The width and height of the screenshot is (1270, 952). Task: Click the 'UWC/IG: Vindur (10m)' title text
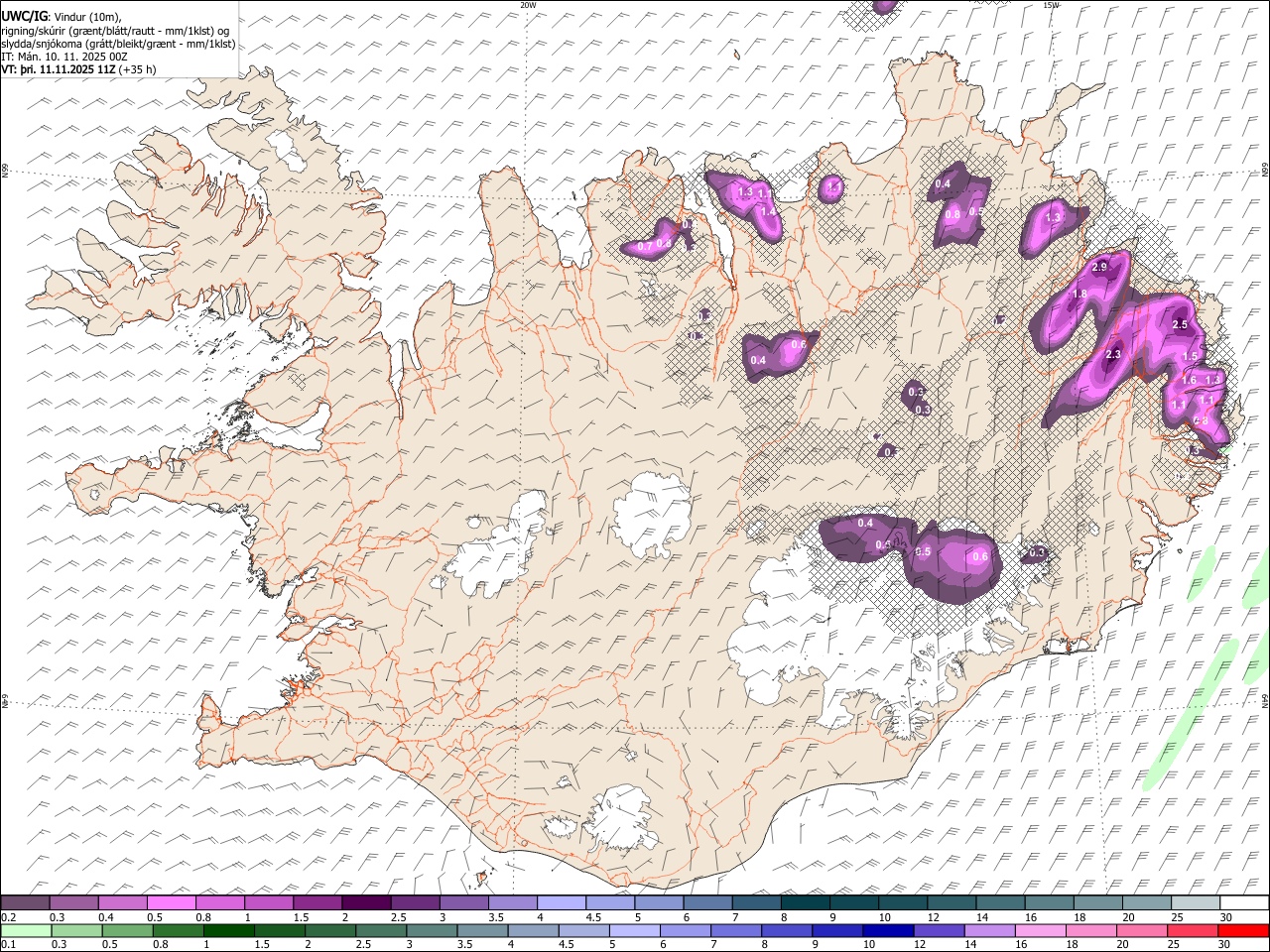click(61, 17)
